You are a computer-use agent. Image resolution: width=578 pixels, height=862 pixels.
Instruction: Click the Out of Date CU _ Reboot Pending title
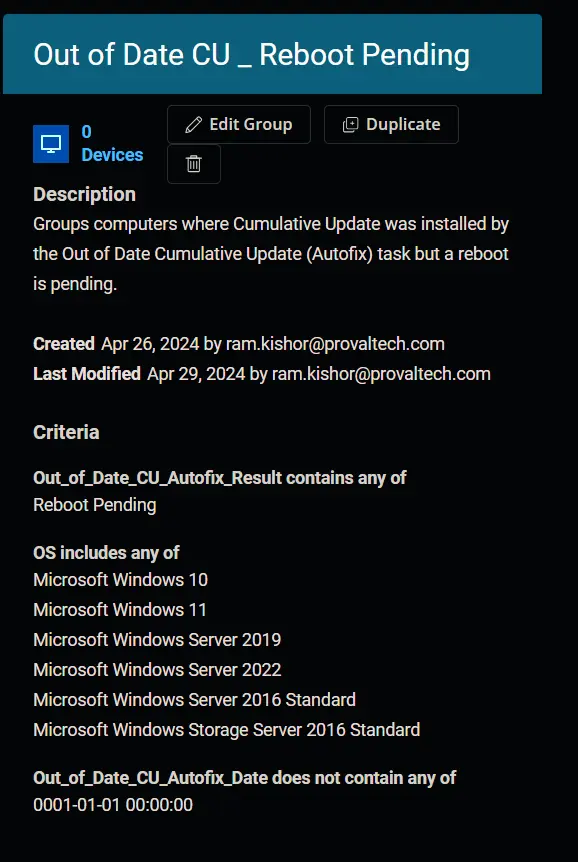251,54
